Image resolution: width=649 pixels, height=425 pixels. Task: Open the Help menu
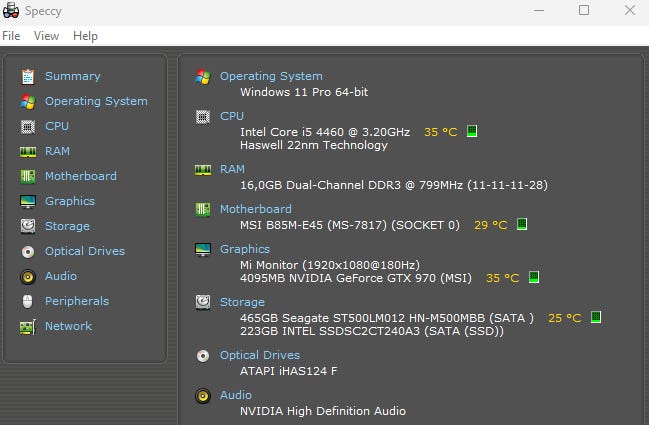coord(85,36)
